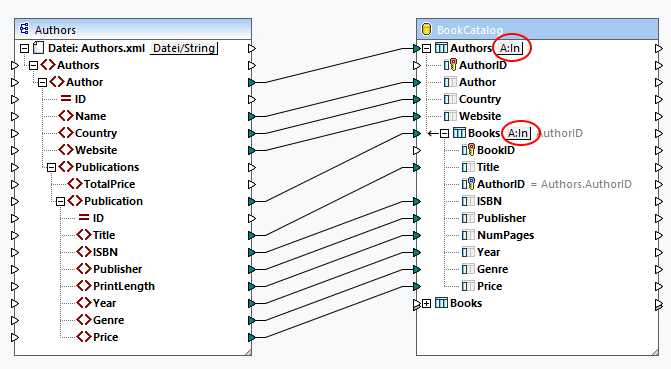This screenshot has height=369, width=671.
Task: Click the output connector of Author element
Action: (x=252, y=82)
